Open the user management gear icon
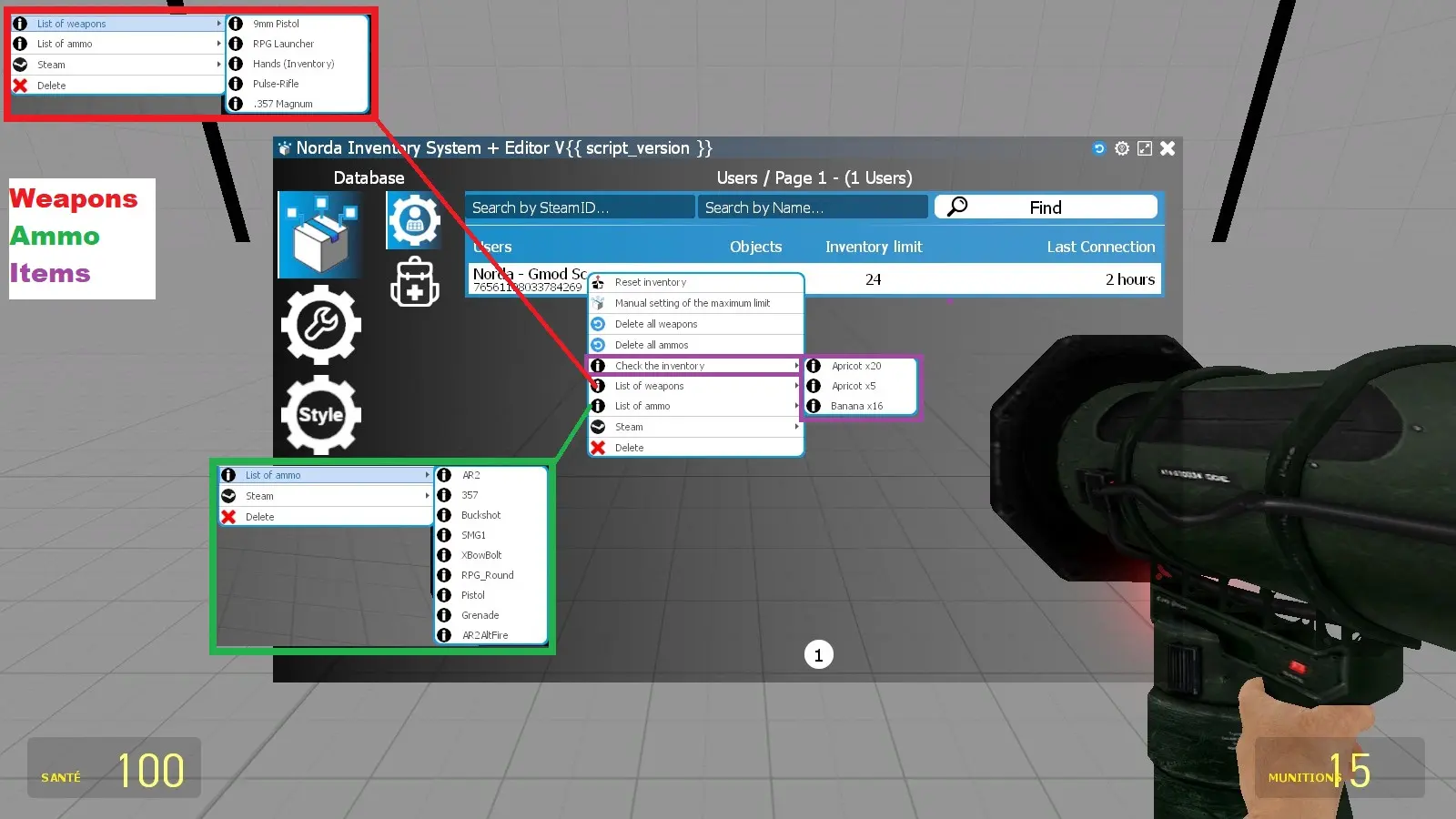1456x819 pixels. (414, 218)
